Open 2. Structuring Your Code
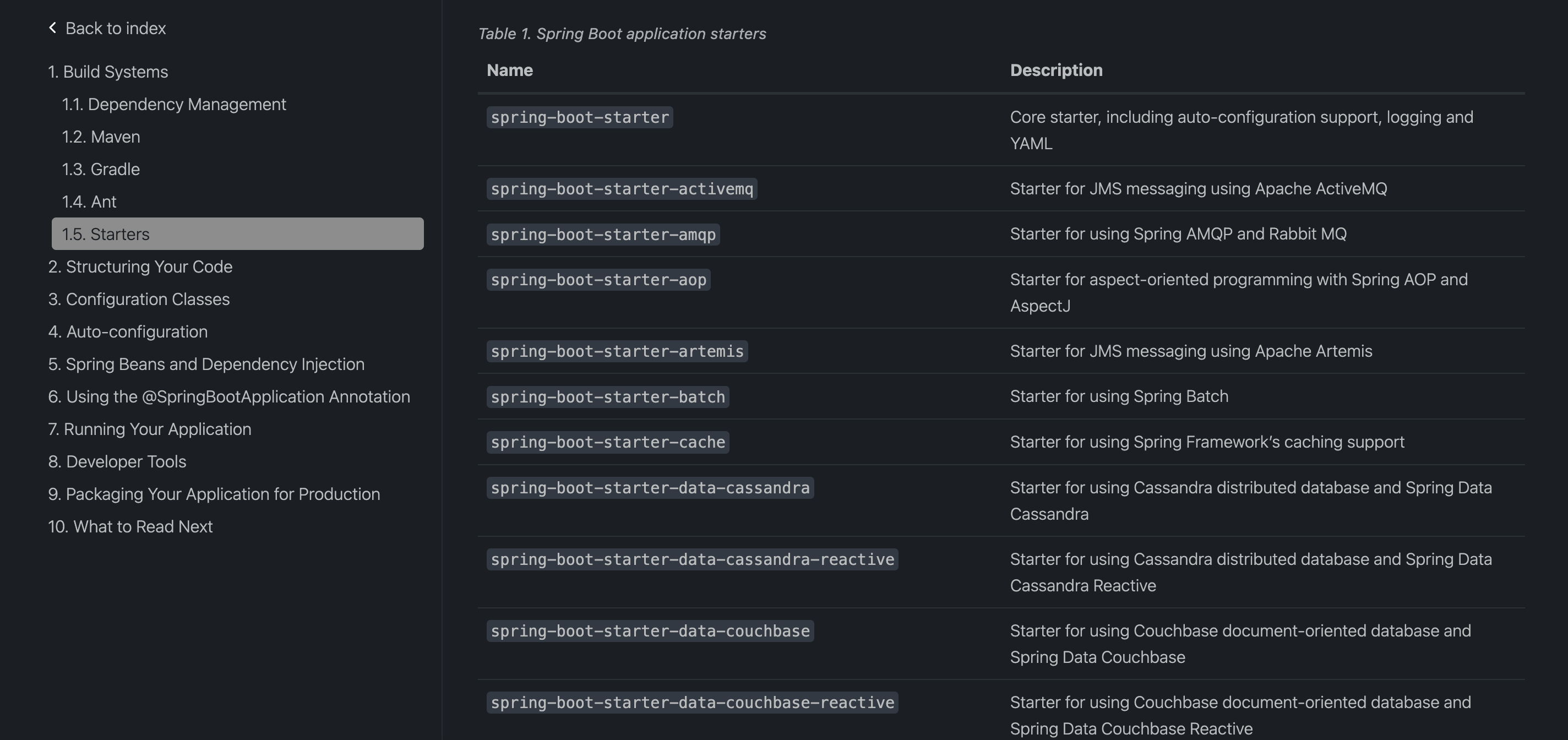This screenshot has height=740, width=1568. tap(140, 266)
